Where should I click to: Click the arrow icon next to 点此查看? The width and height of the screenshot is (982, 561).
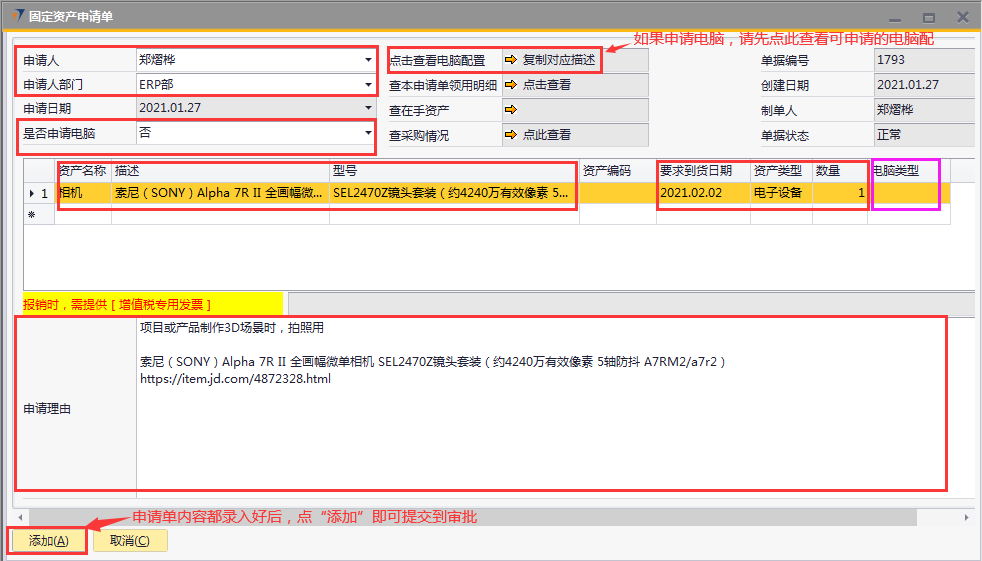(x=511, y=135)
